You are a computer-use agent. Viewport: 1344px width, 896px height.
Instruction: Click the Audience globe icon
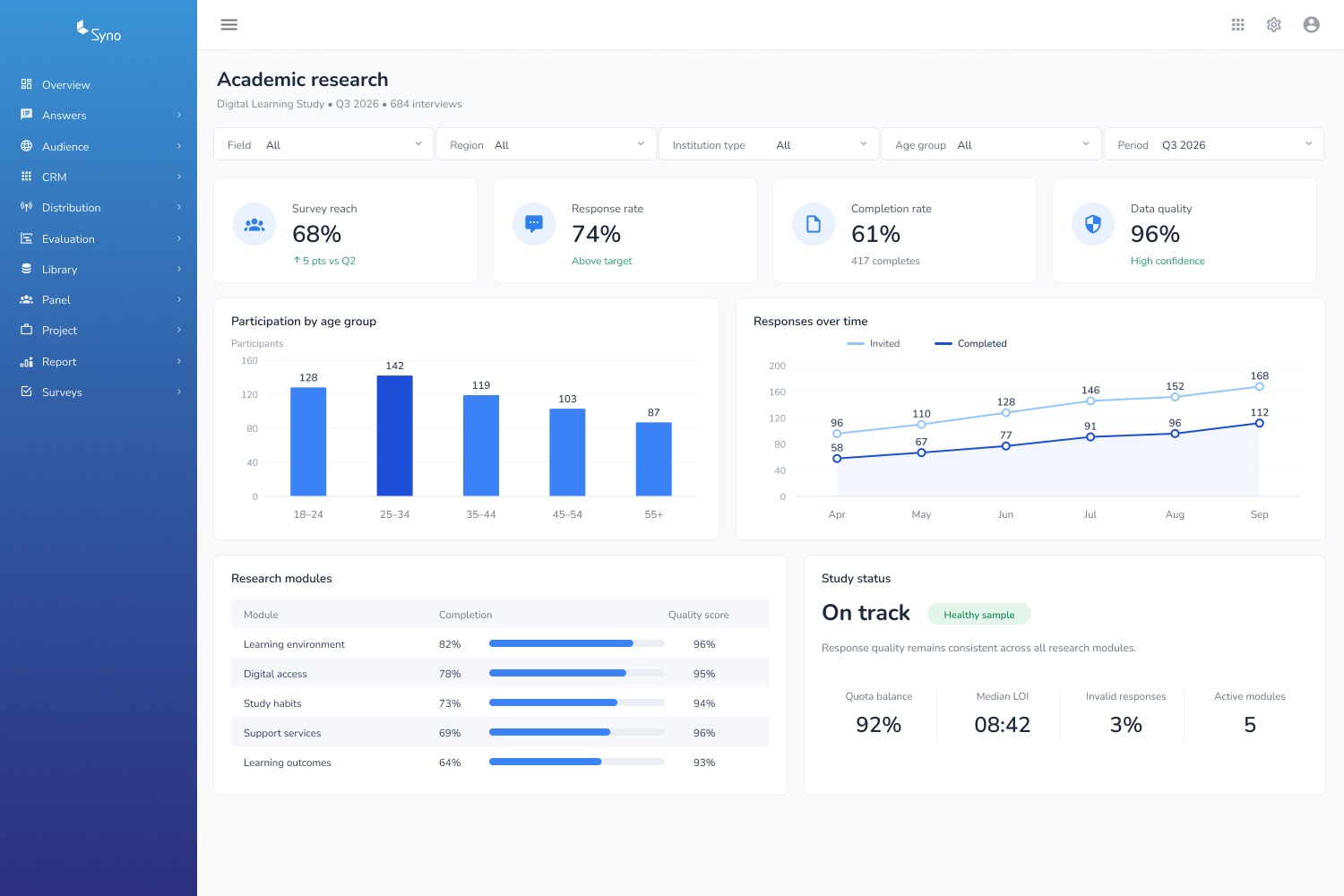[26, 146]
